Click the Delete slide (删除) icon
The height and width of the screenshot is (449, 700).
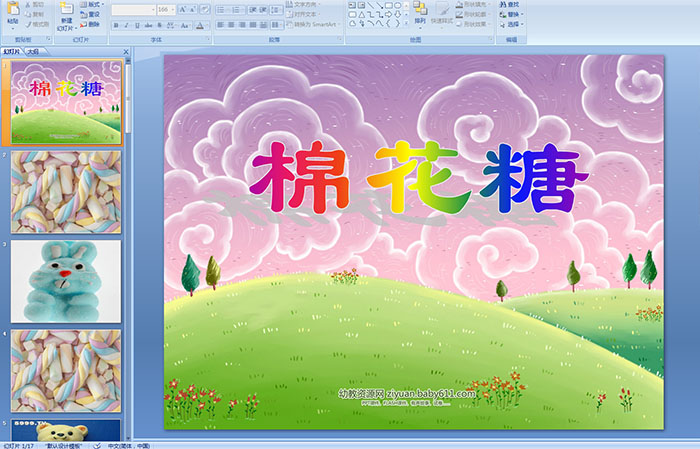click(x=90, y=24)
